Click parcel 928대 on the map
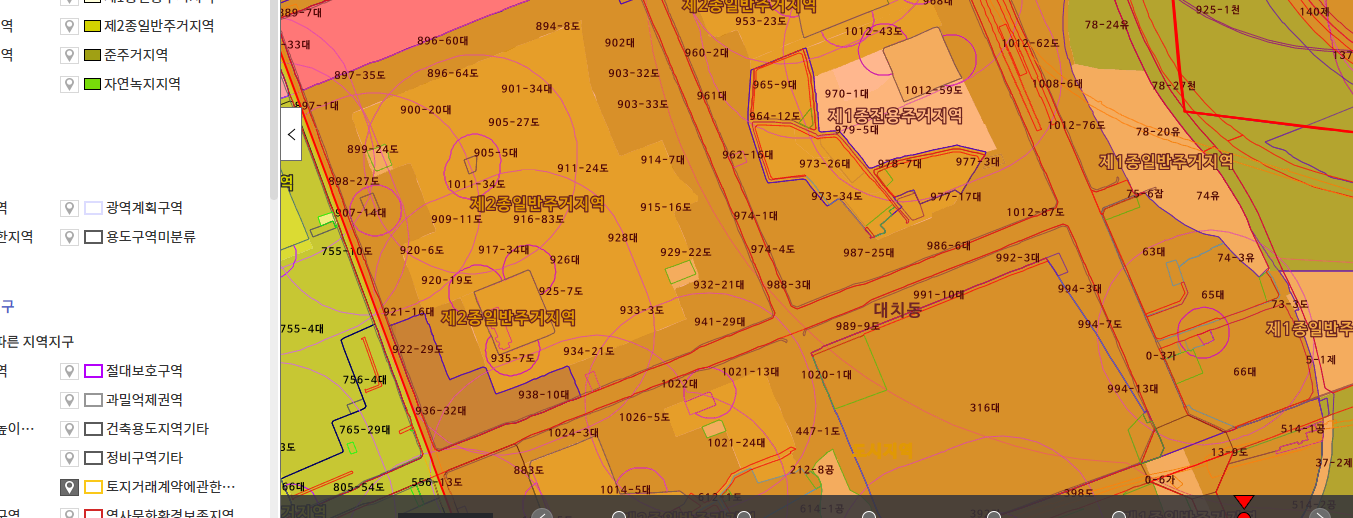The image size is (1353, 518). pos(623,238)
